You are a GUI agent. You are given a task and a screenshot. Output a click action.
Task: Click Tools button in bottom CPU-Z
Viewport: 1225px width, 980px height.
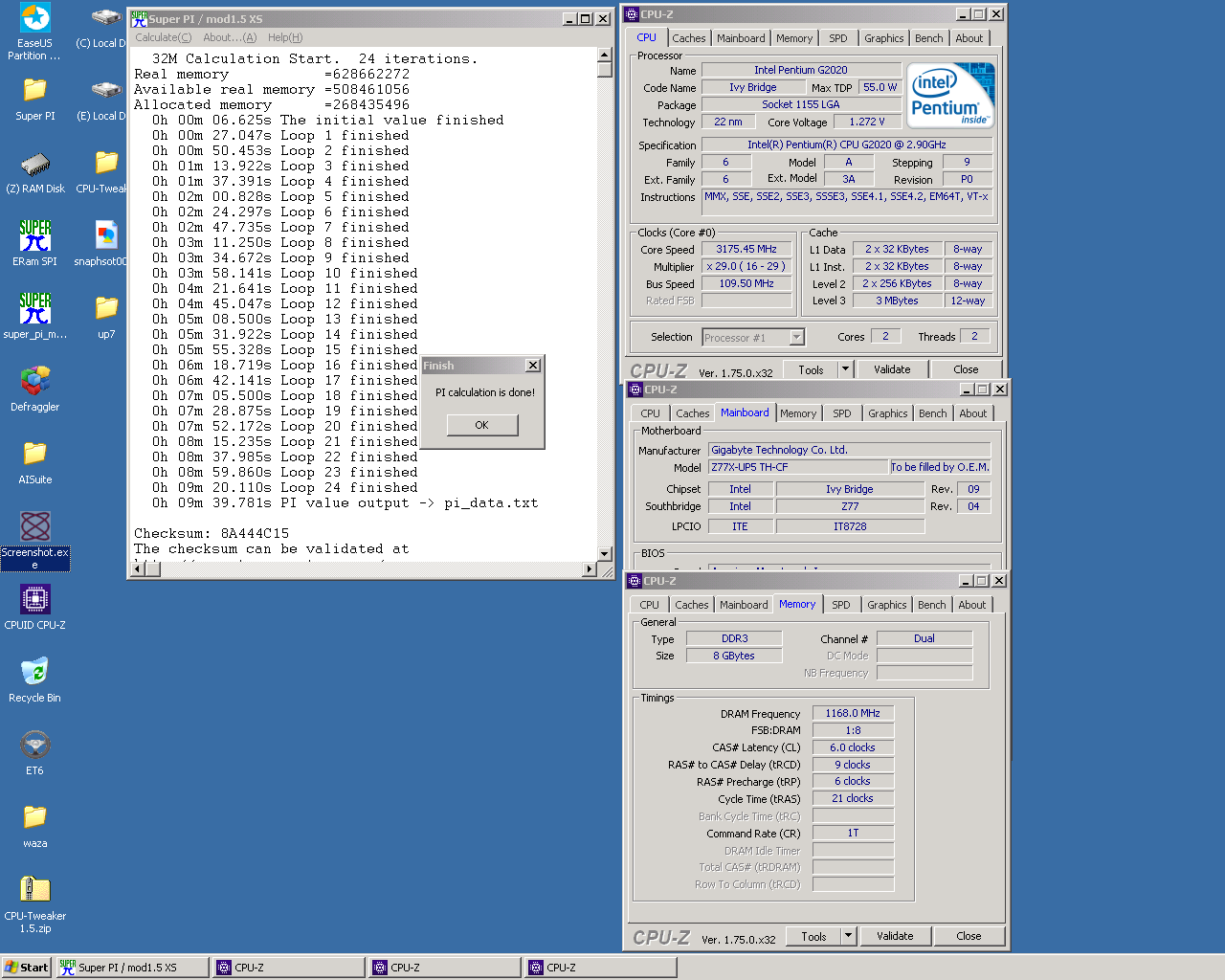[813, 936]
